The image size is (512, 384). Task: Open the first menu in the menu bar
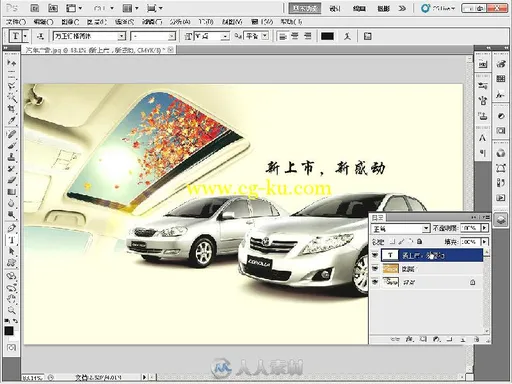coord(16,22)
